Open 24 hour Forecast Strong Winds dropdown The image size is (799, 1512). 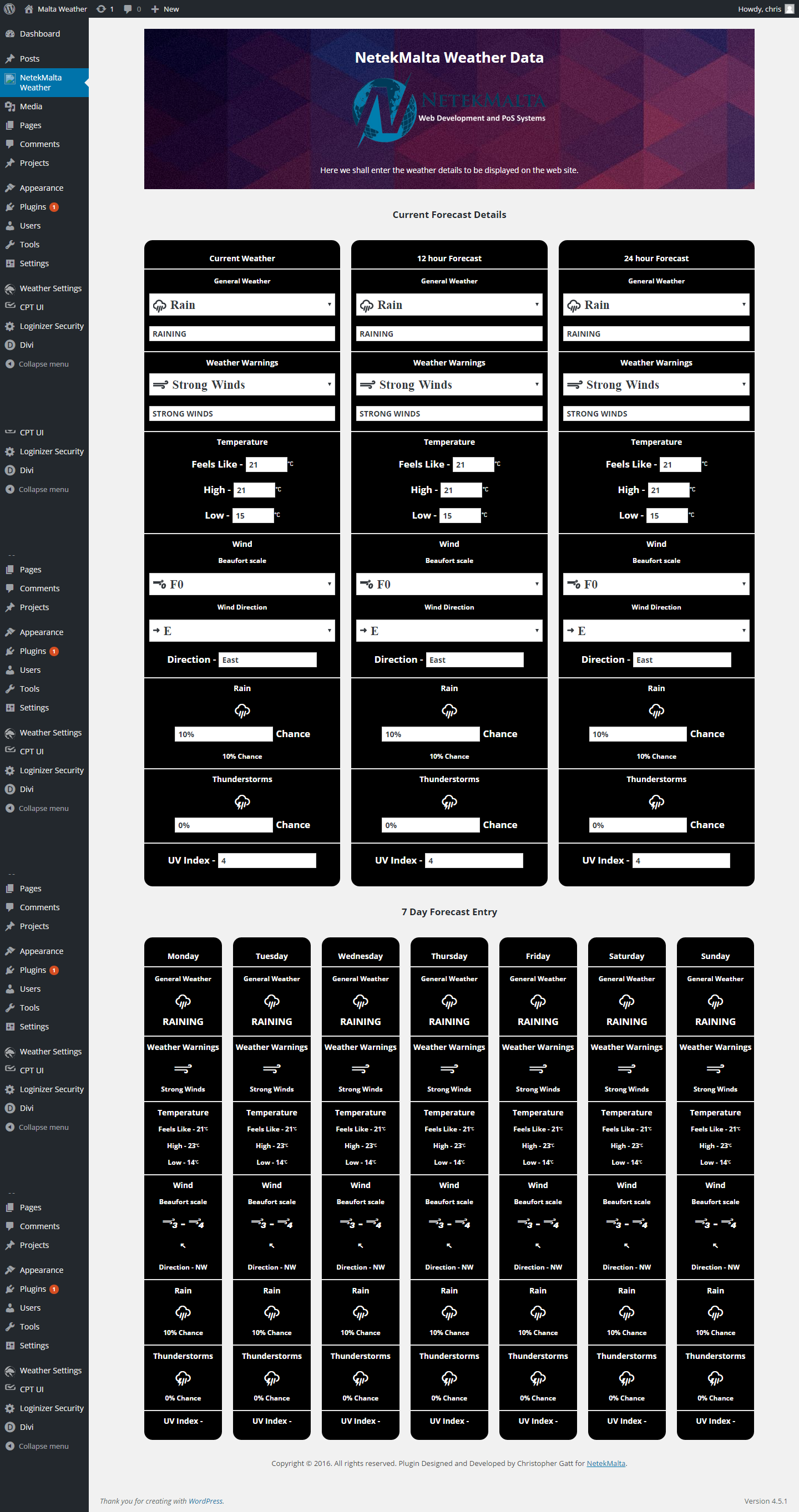[x=656, y=384]
